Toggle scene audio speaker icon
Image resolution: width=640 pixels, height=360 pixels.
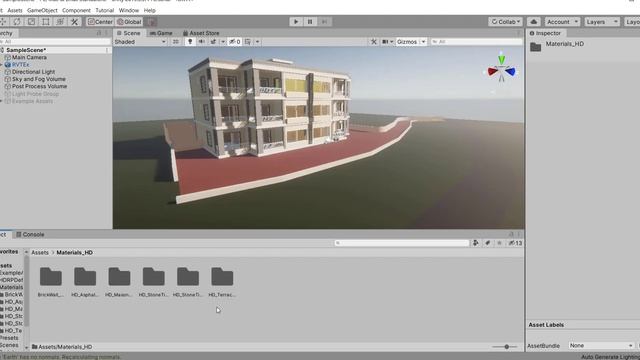pos(201,42)
